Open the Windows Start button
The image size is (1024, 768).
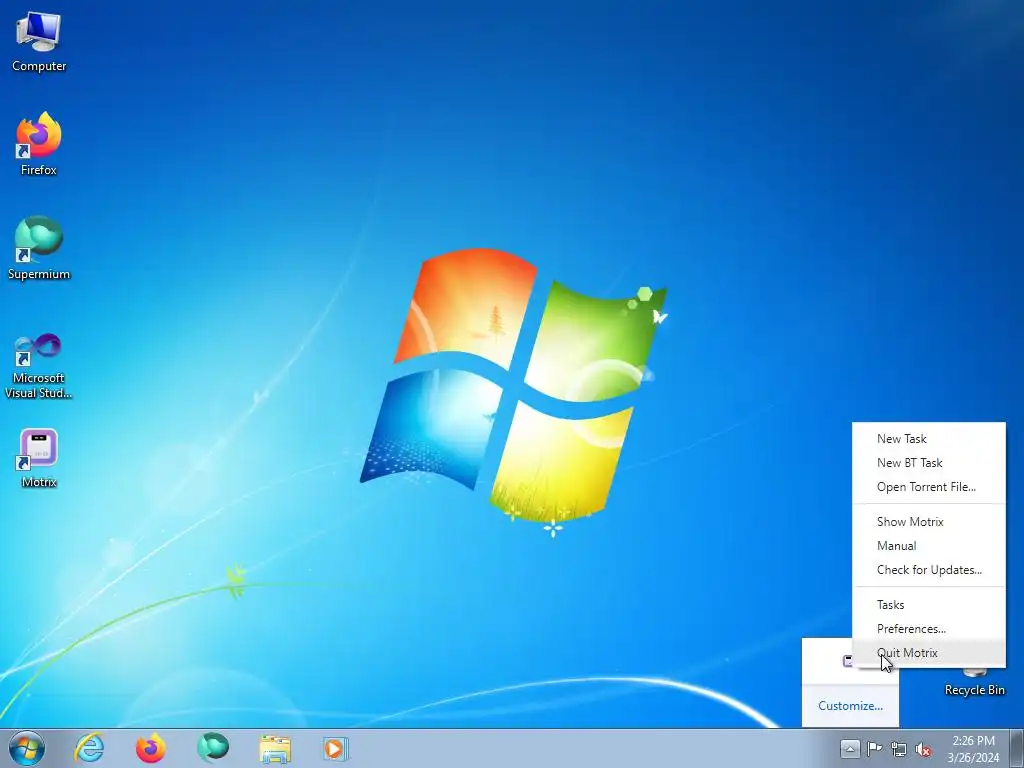(x=27, y=748)
